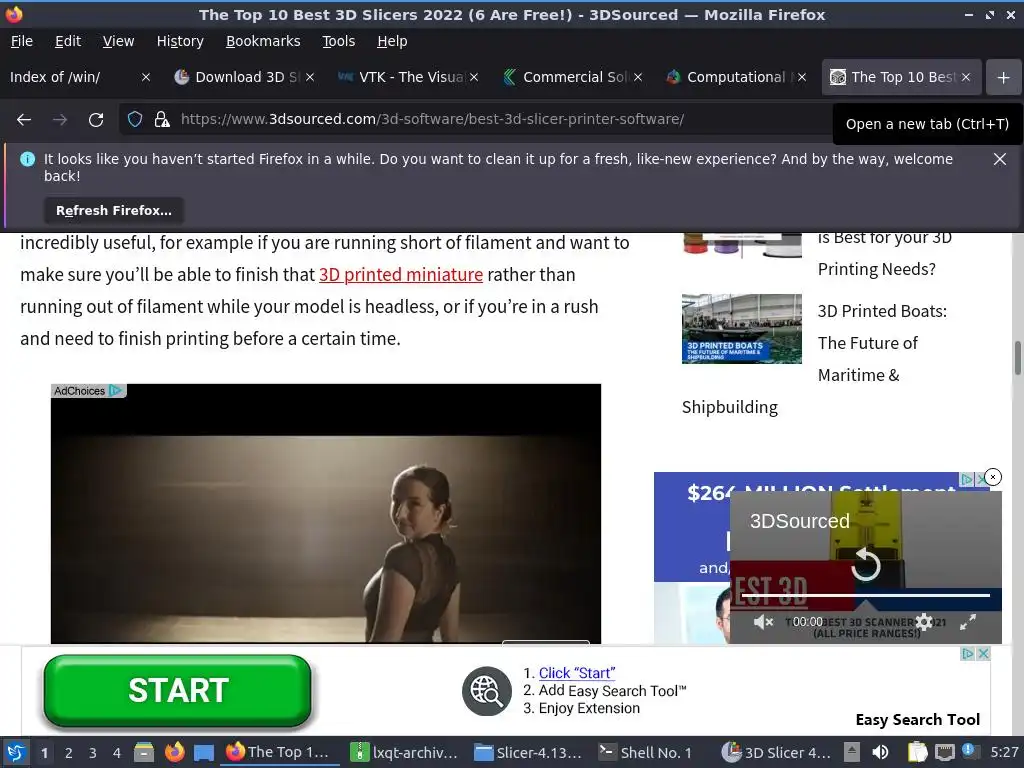Switch to the Shell No. 1 terminal
The height and width of the screenshot is (768, 1024).
point(647,753)
